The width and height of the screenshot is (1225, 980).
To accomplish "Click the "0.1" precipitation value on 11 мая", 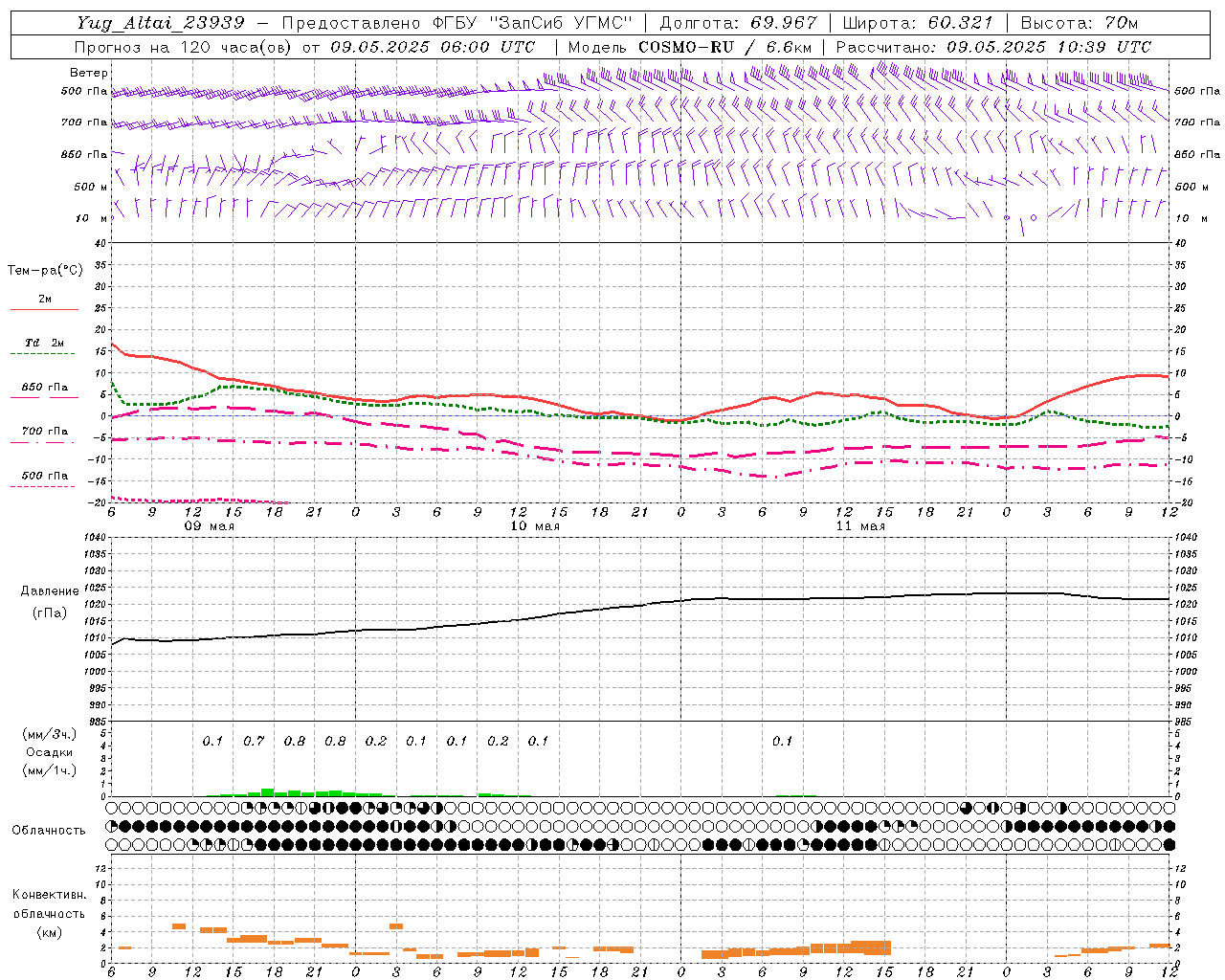I will tap(783, 742).
